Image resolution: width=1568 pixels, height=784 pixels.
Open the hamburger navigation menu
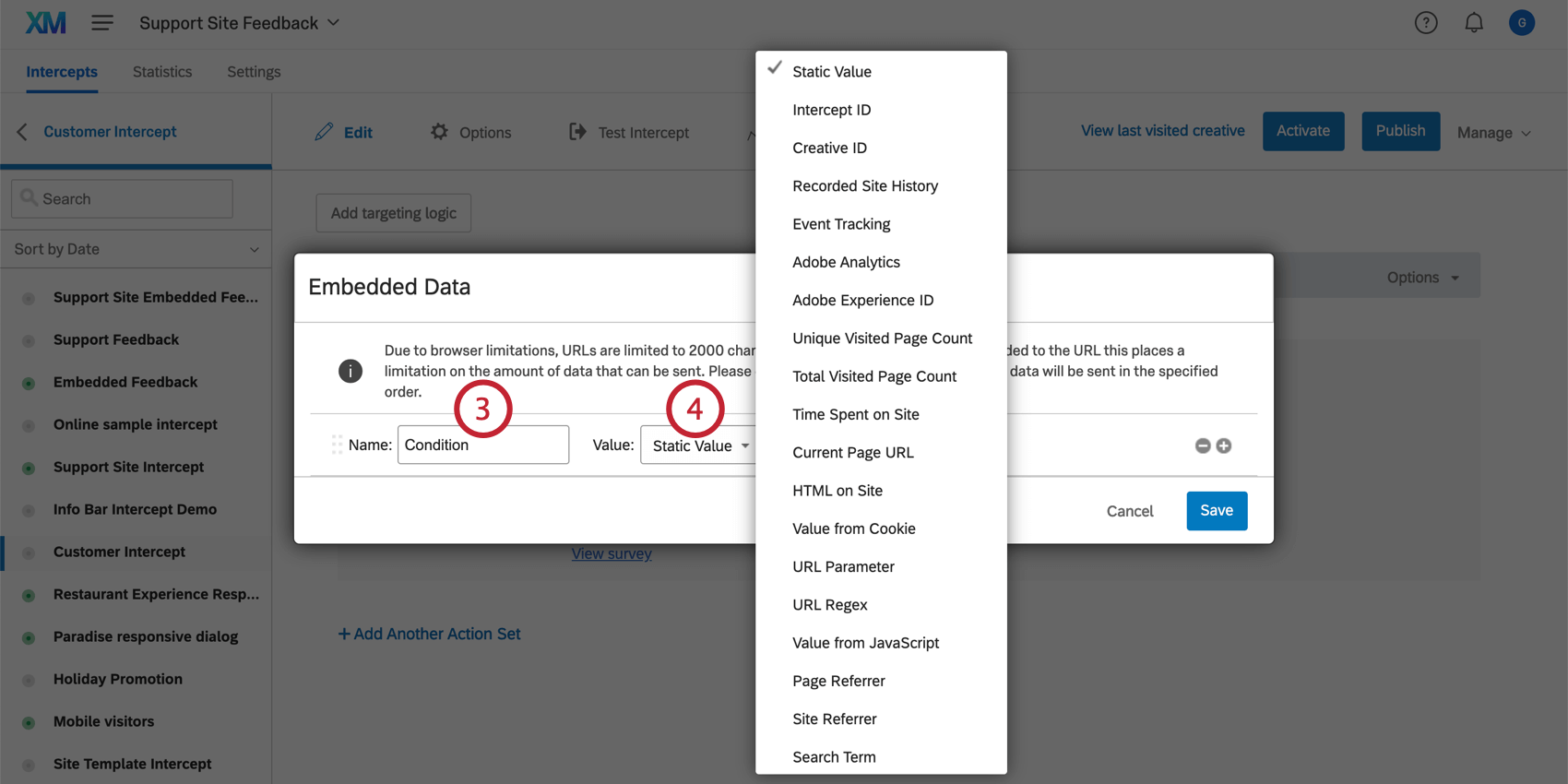[x=102, y=23]
